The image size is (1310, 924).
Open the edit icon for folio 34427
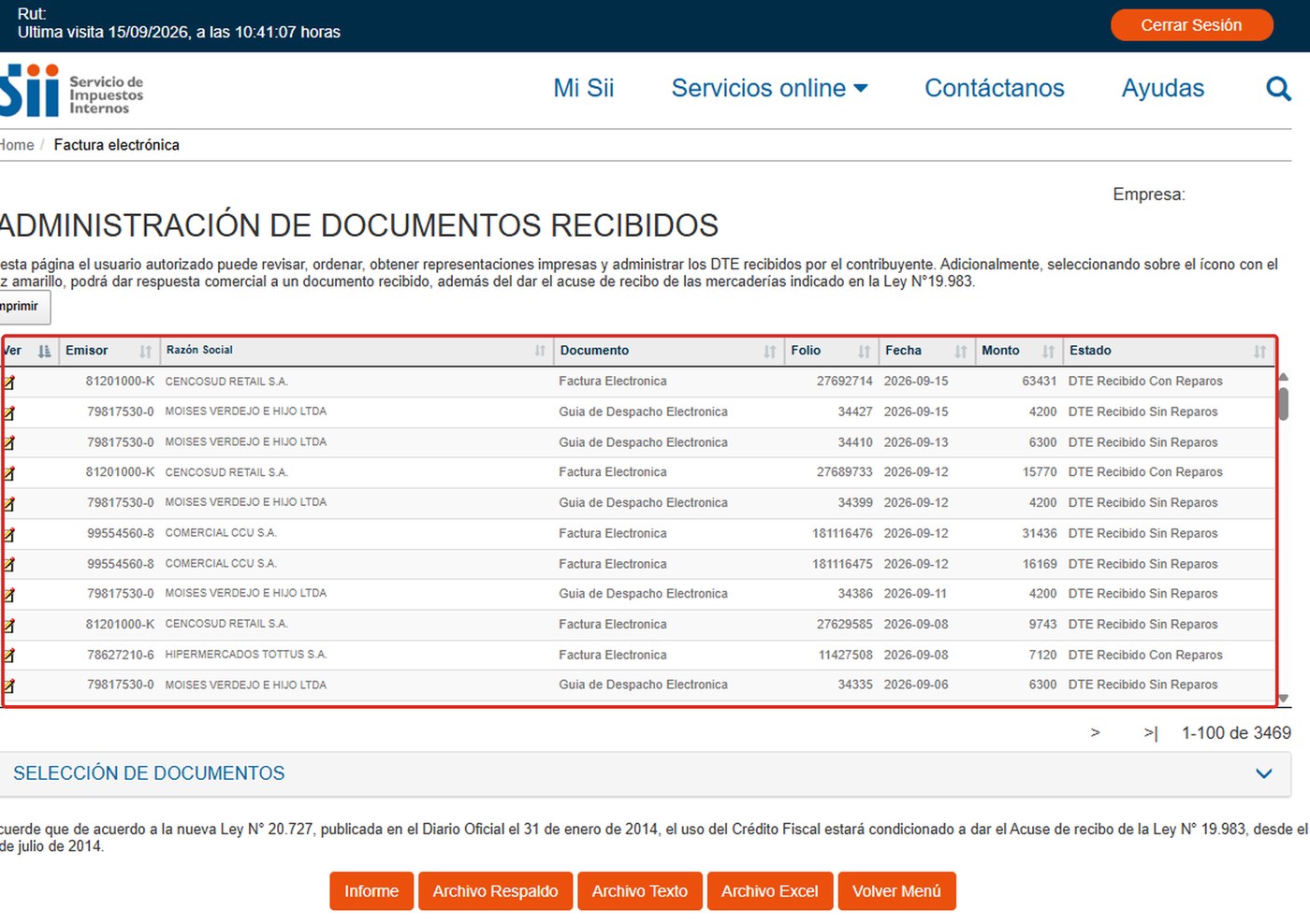coord(9,412)
